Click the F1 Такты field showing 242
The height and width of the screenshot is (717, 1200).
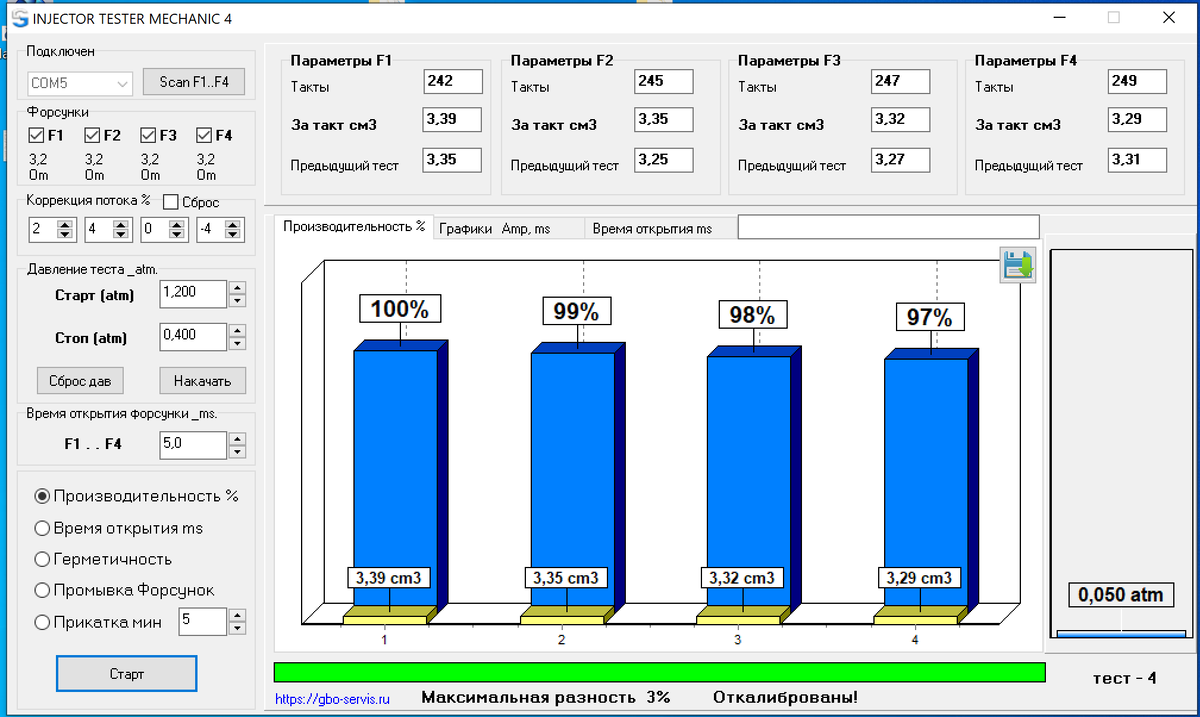pos(452,82)
